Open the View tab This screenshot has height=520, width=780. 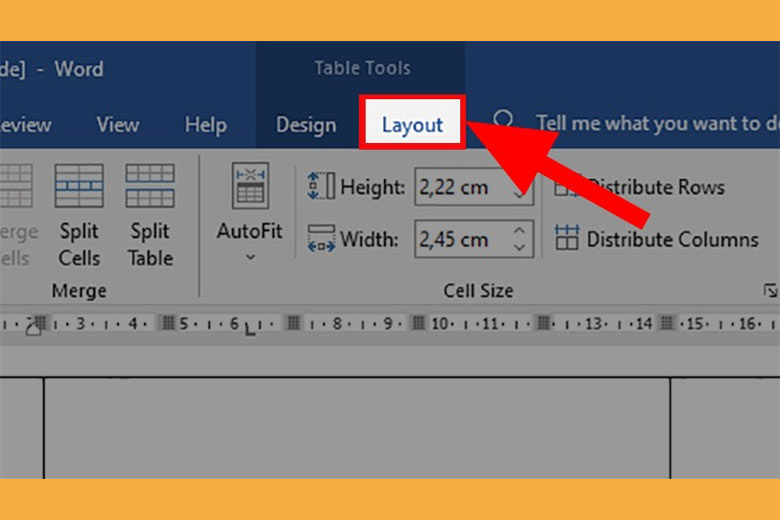coord(117,124)
